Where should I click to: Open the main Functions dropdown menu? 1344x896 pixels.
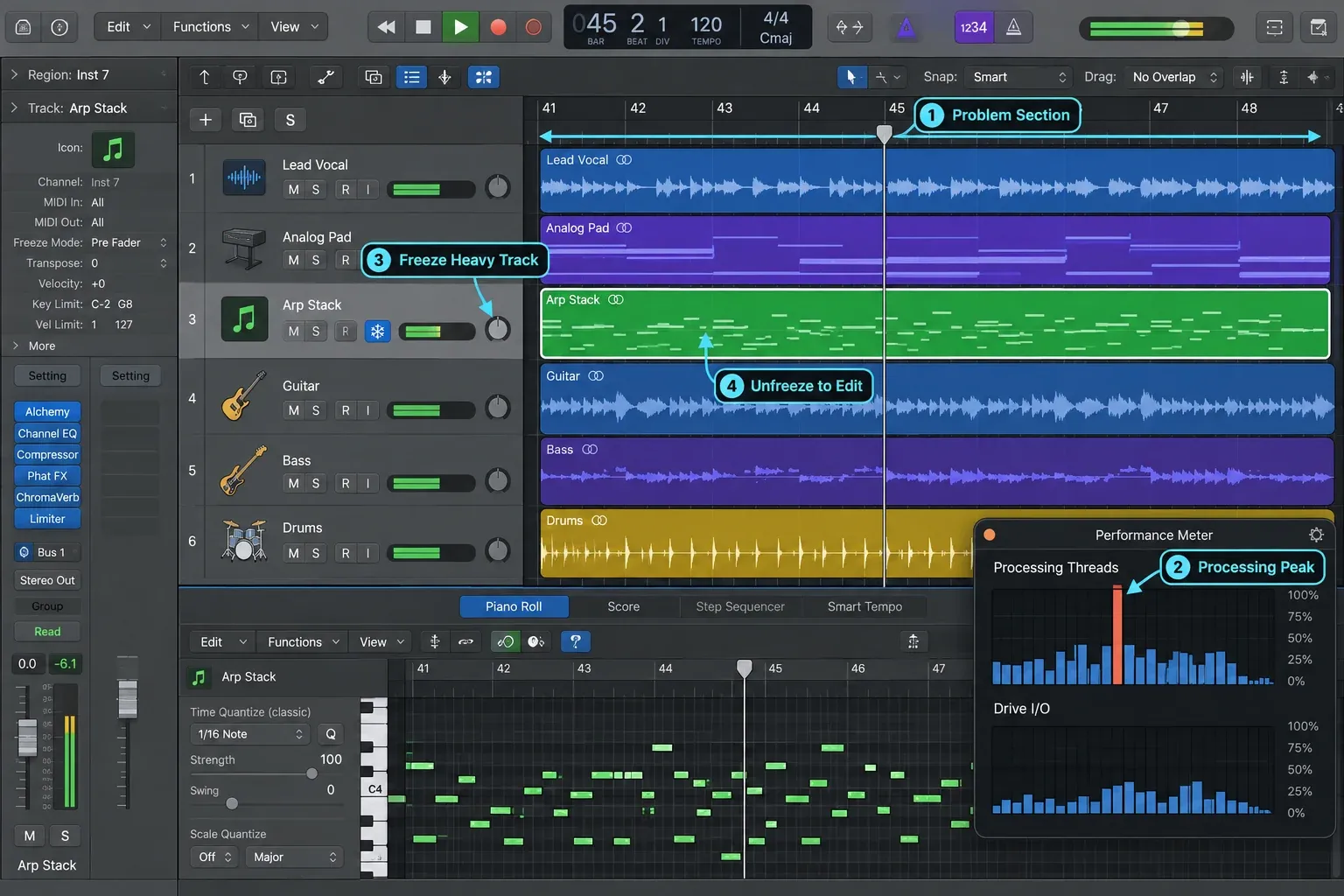210,27
